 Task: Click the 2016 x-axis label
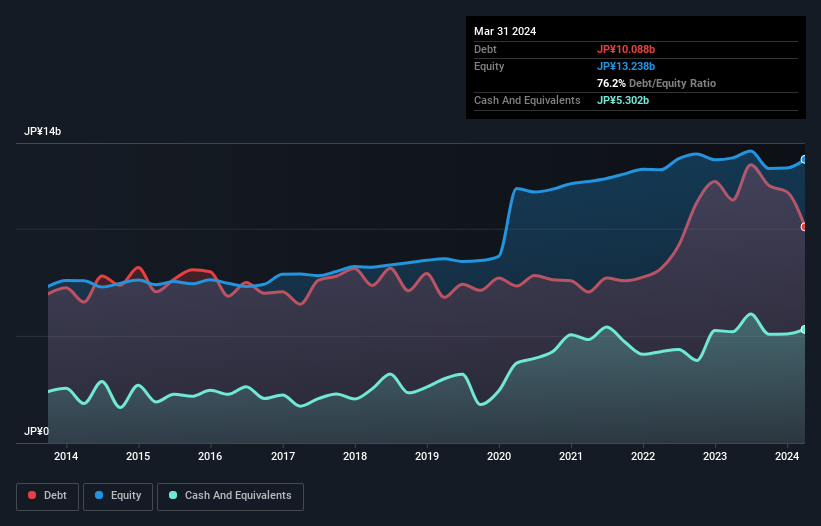coord(210,456)
